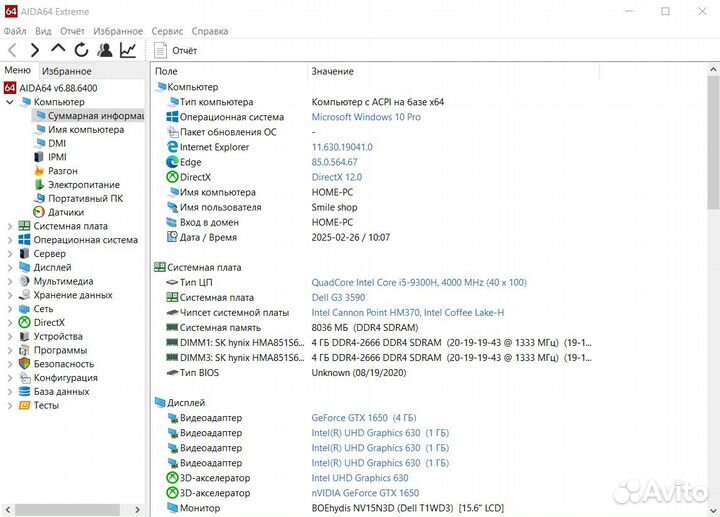This screenshot has height=517, width=720.
Task: Refresh the page with the circular arrow icon
Action: click(81, 50)
